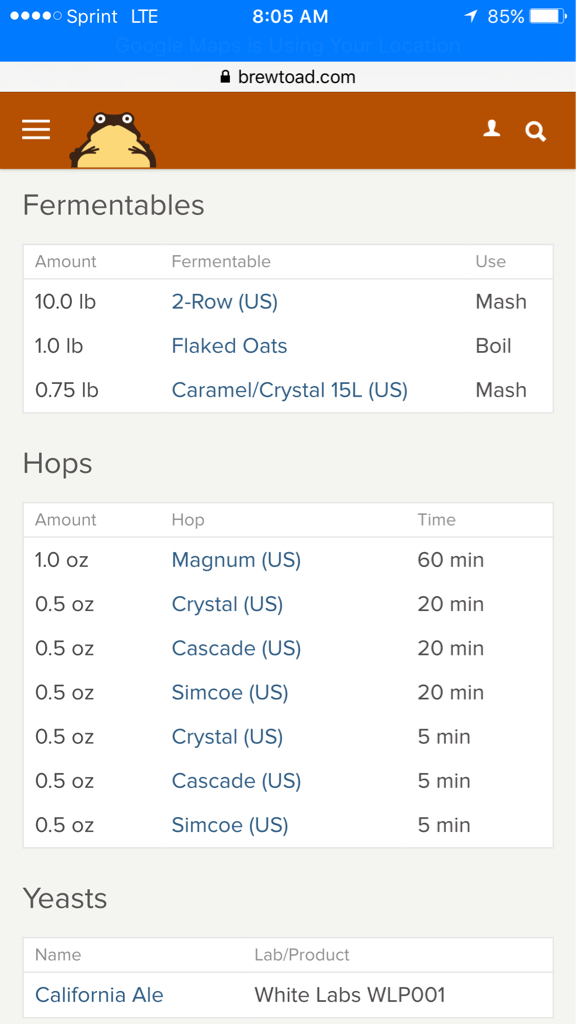Tap the blue Google Maps location banner
The height and width of the screenshot is (1024, 576).
[288, 46]
